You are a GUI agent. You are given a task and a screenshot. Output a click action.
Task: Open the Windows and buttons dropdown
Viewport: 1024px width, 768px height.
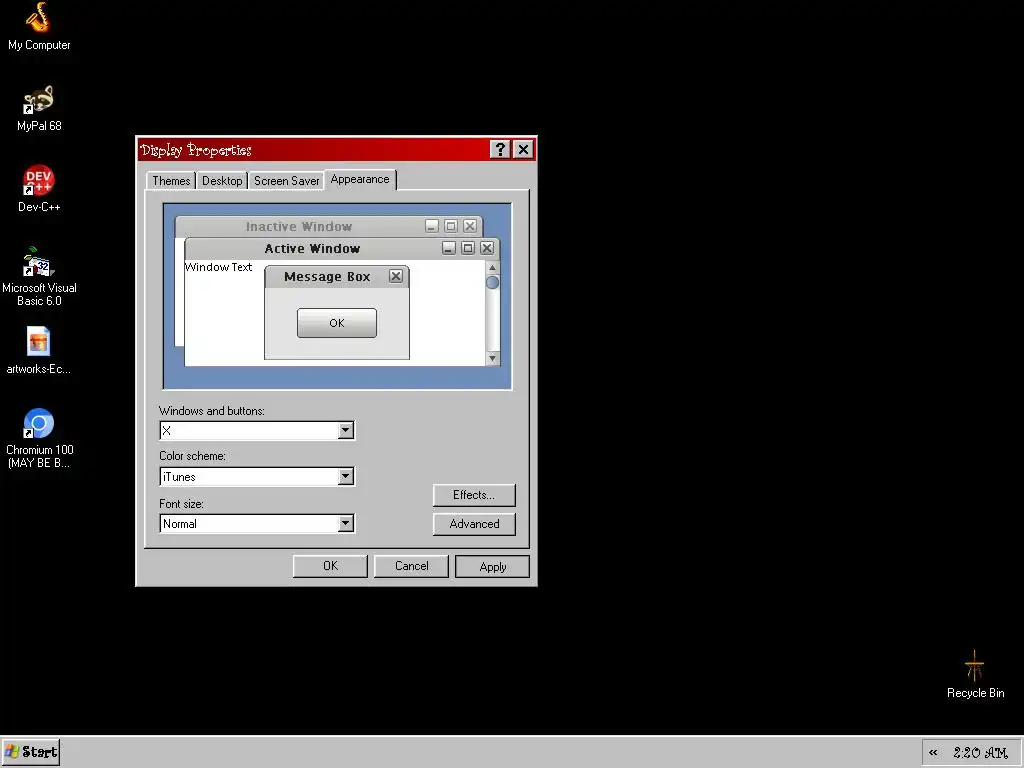[x=345, y=430]
